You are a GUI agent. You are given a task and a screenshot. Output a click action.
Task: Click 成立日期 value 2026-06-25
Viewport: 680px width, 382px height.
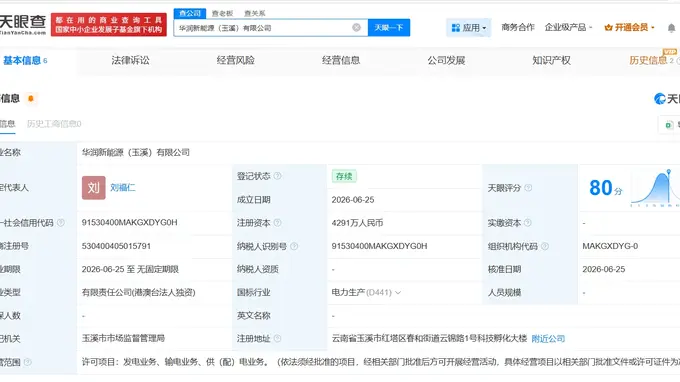tap(353, 200)
